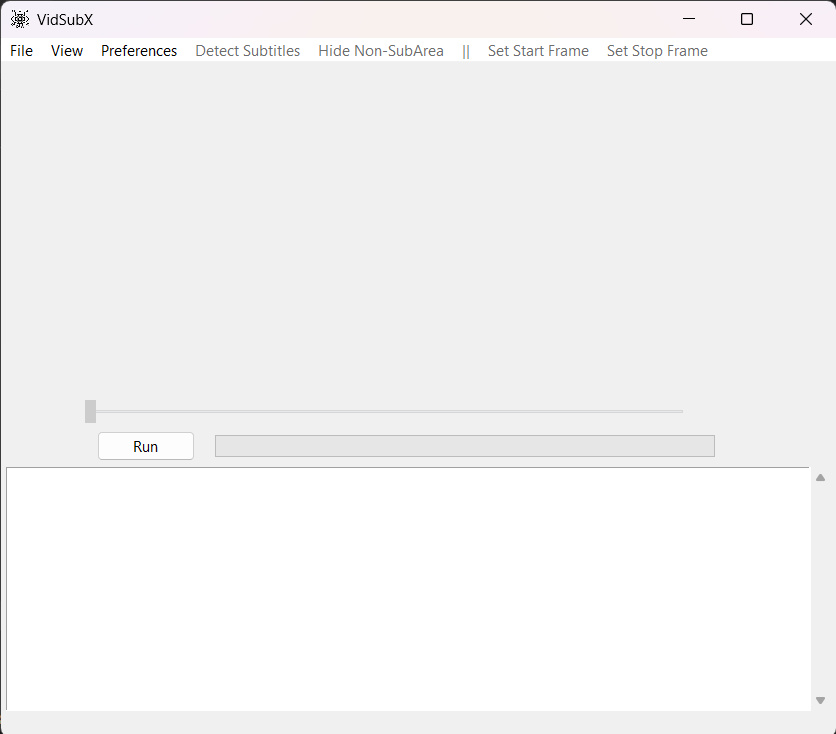
Task: Set the start frame for subtitle extraction
Action: tap(538, 51)
